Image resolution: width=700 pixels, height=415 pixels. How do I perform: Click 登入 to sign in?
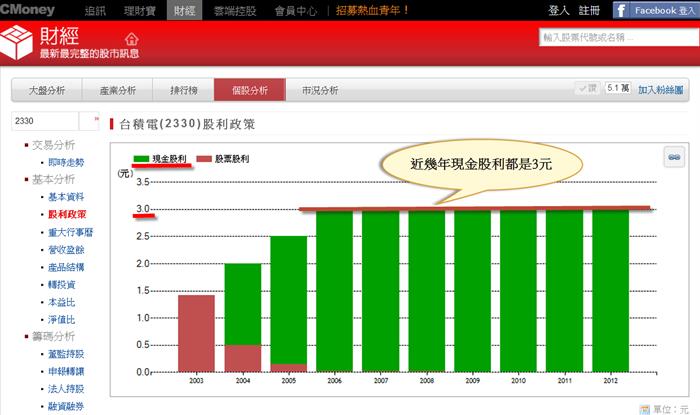558,10
